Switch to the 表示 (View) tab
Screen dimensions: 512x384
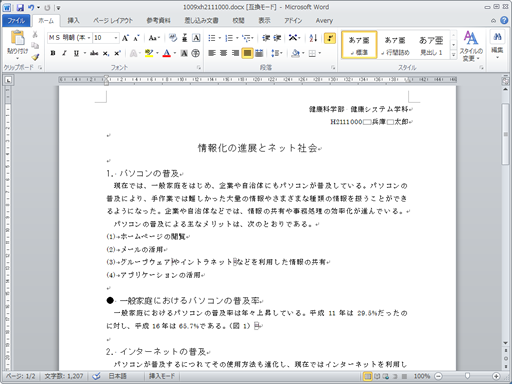(x=264, y=20)
